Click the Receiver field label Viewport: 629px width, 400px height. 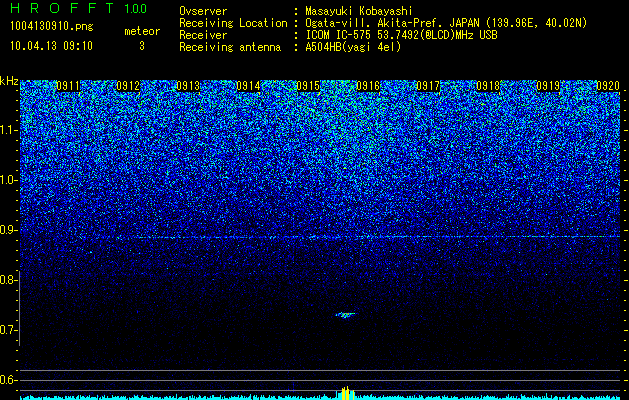203,35
